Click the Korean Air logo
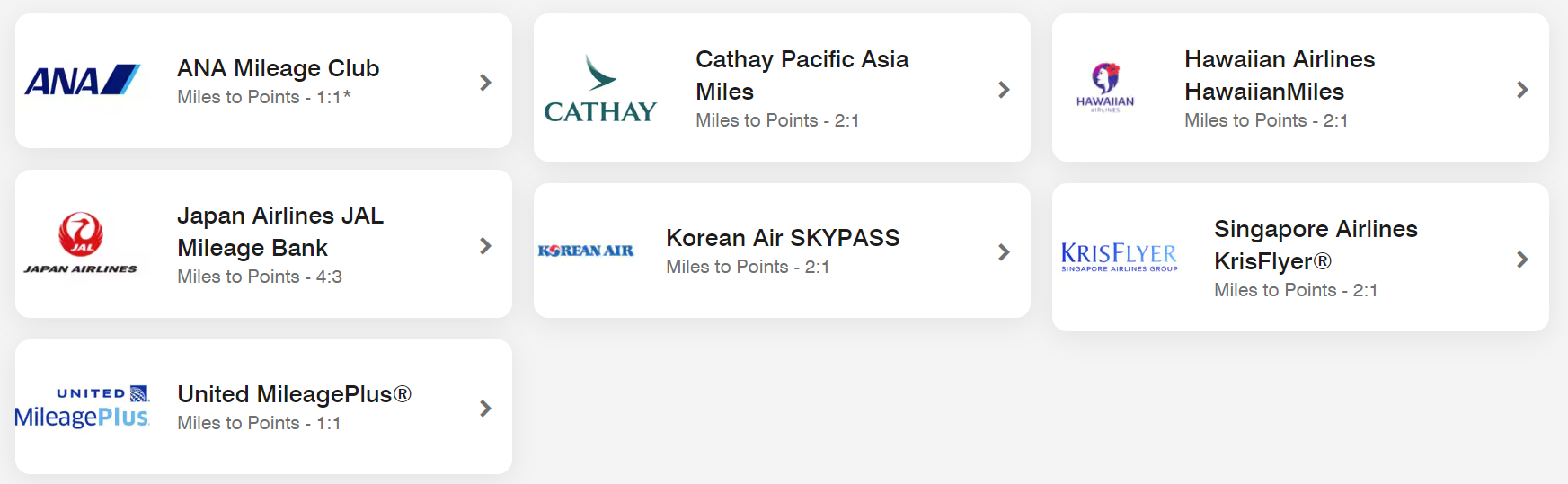Screen dimensions: 1568x484 [586, 251]
